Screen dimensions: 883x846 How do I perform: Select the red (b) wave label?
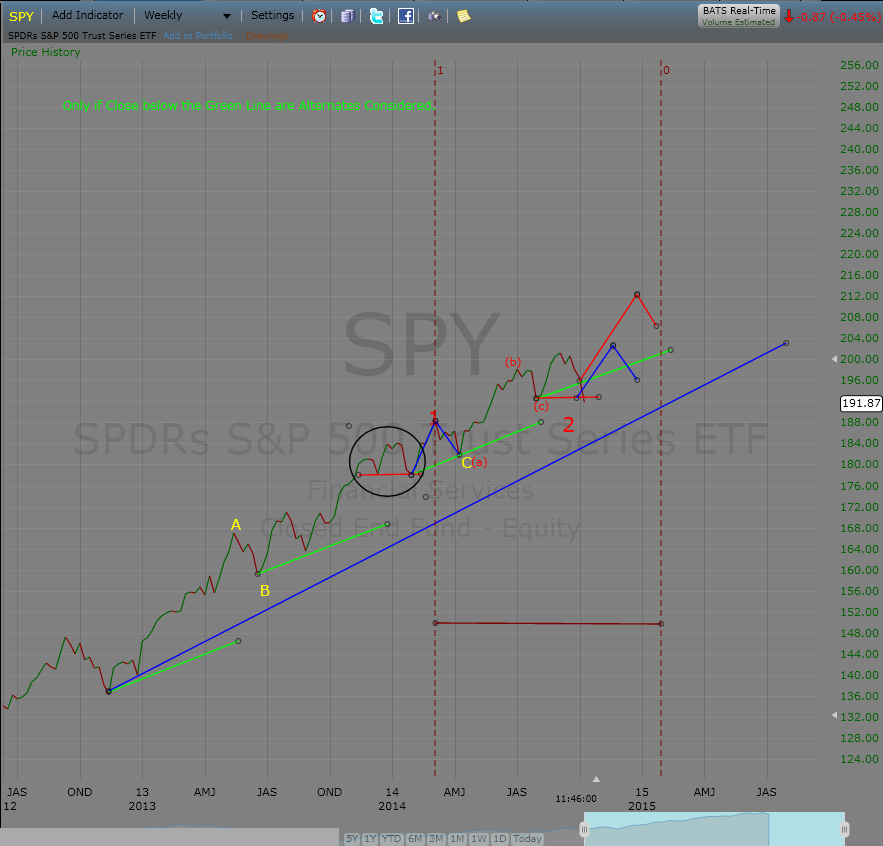pyautogui.click(x=512, y=362)
